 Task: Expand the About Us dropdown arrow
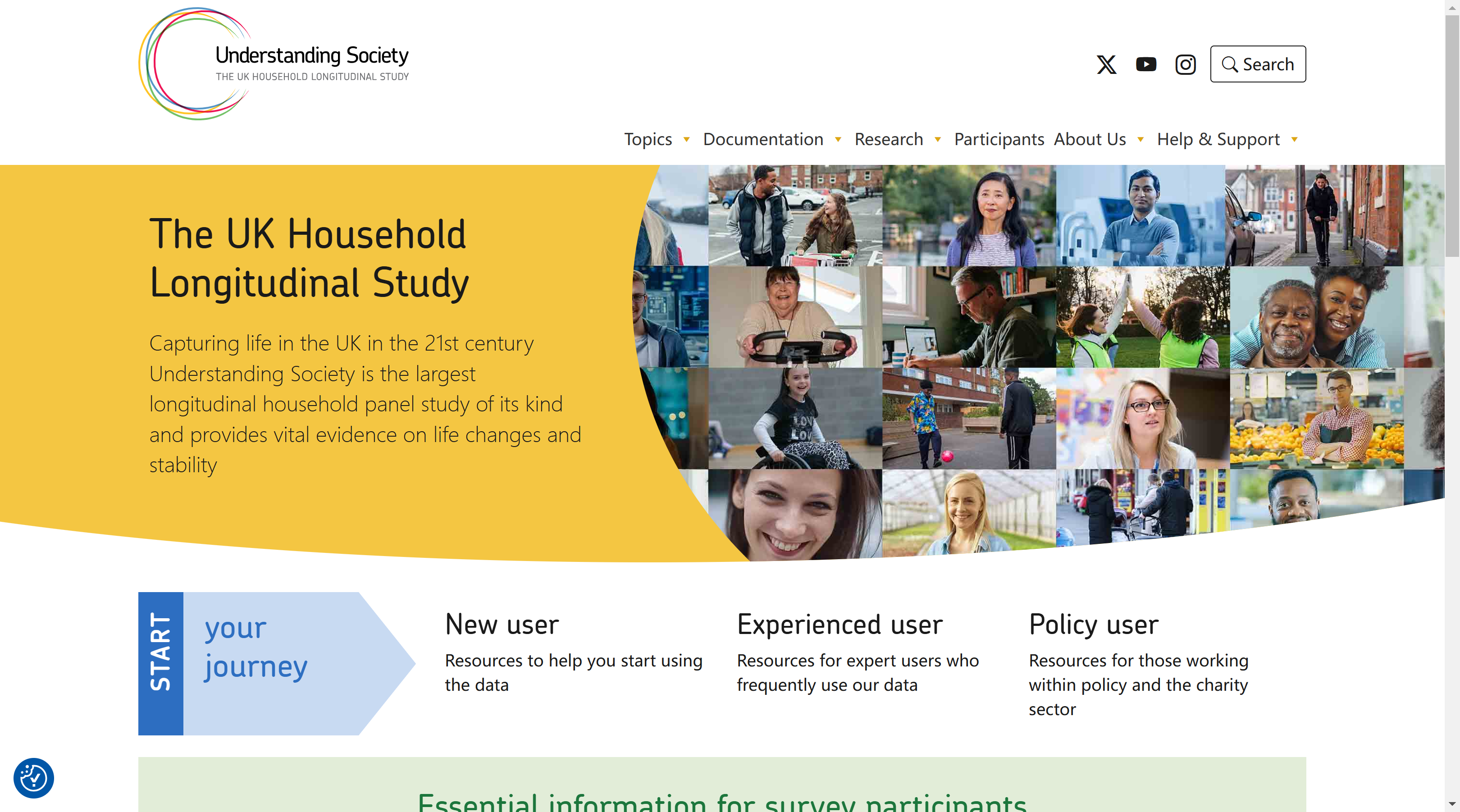tap(1141, 139)
